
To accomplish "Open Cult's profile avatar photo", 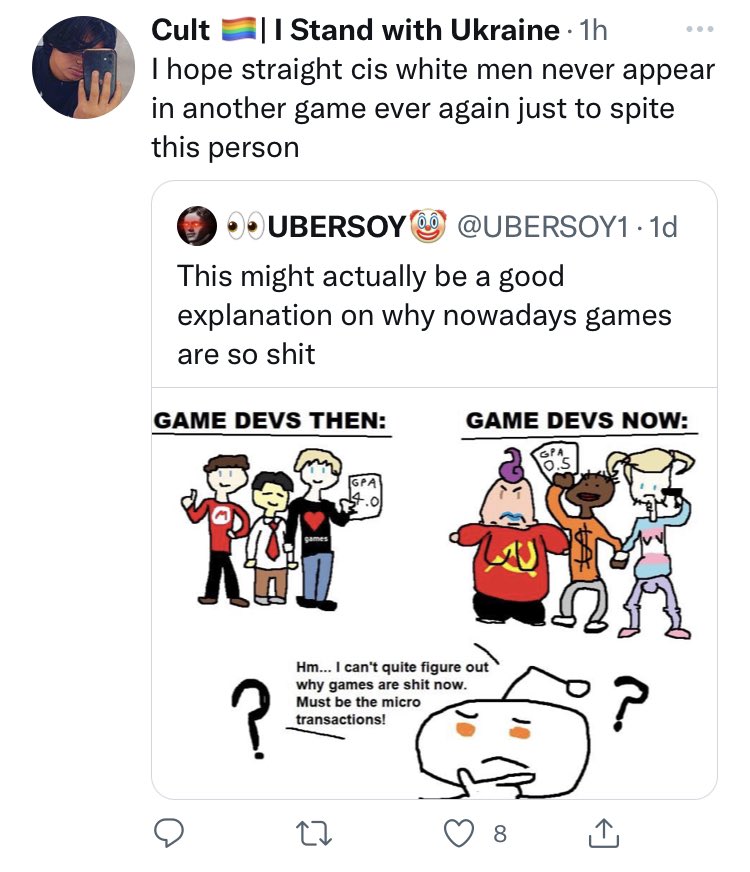I will pos(83,67).
